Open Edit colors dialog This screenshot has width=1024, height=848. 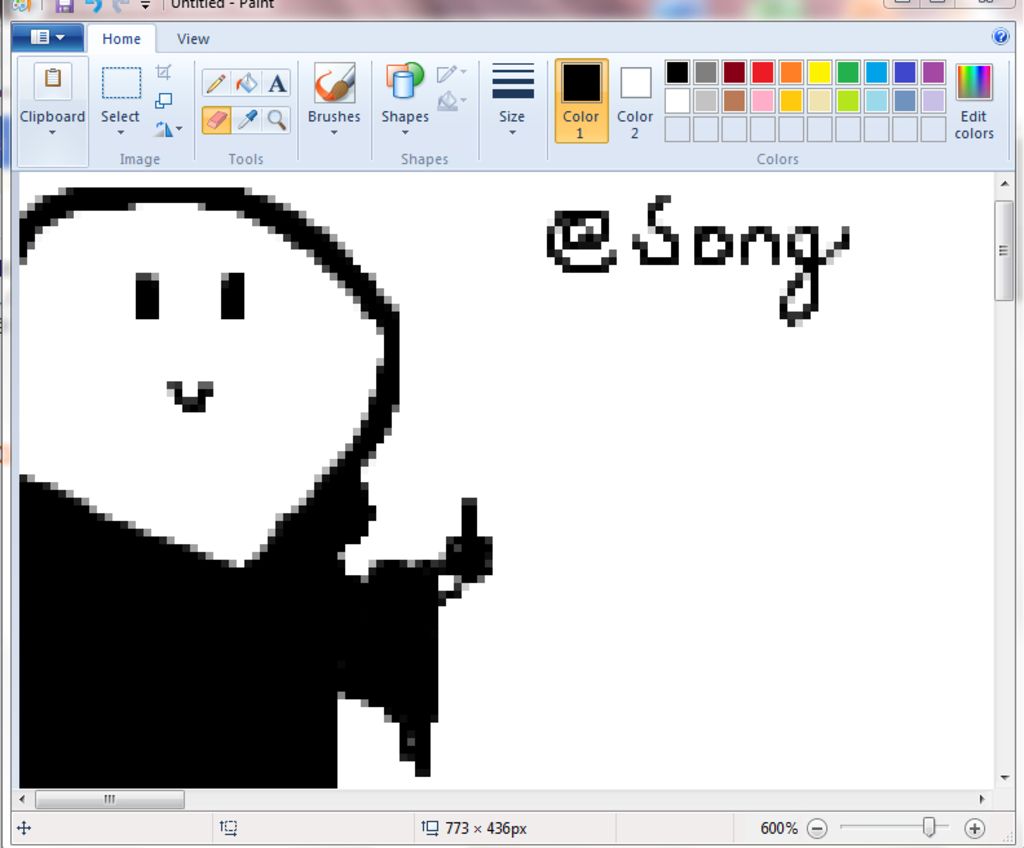coord(974,101)
